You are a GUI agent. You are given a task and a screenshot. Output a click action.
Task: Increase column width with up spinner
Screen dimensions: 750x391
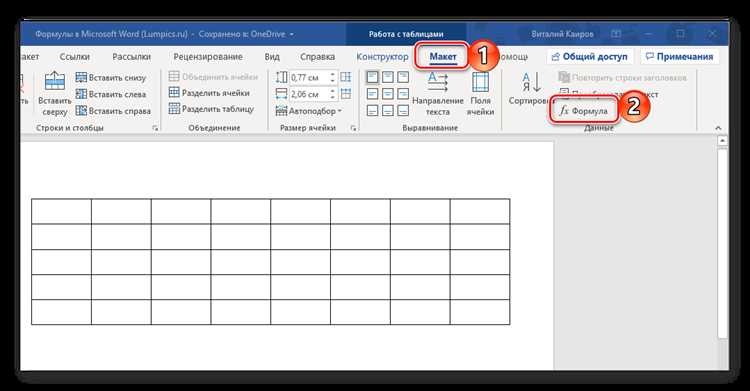pyautogui.click(x=332, y=91)
